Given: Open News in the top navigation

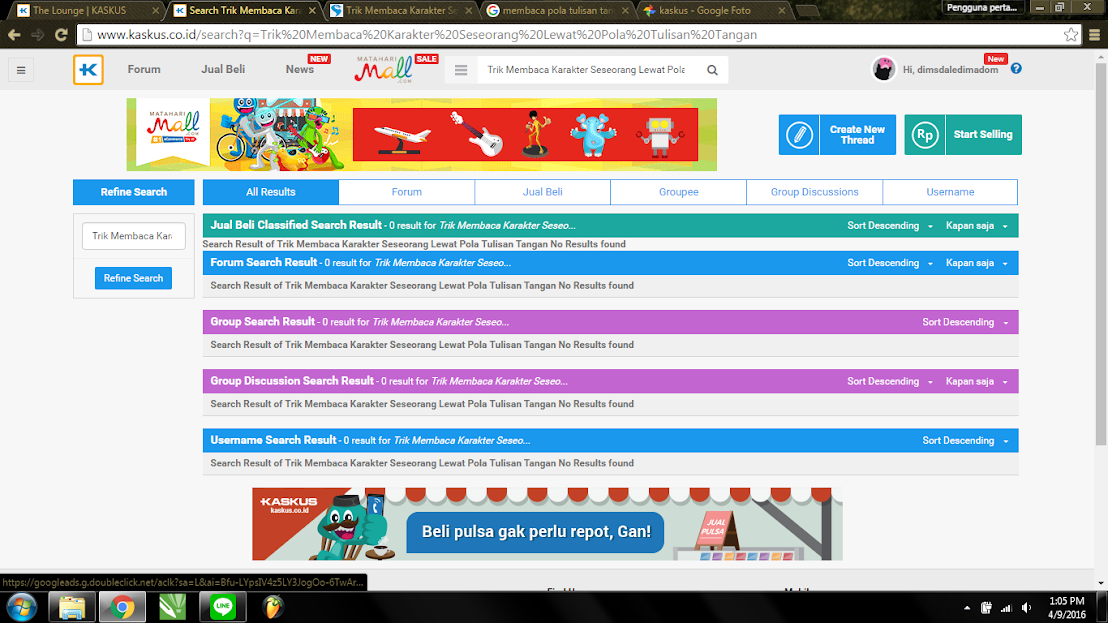Looking at the screenshot, I should point(300,69).
